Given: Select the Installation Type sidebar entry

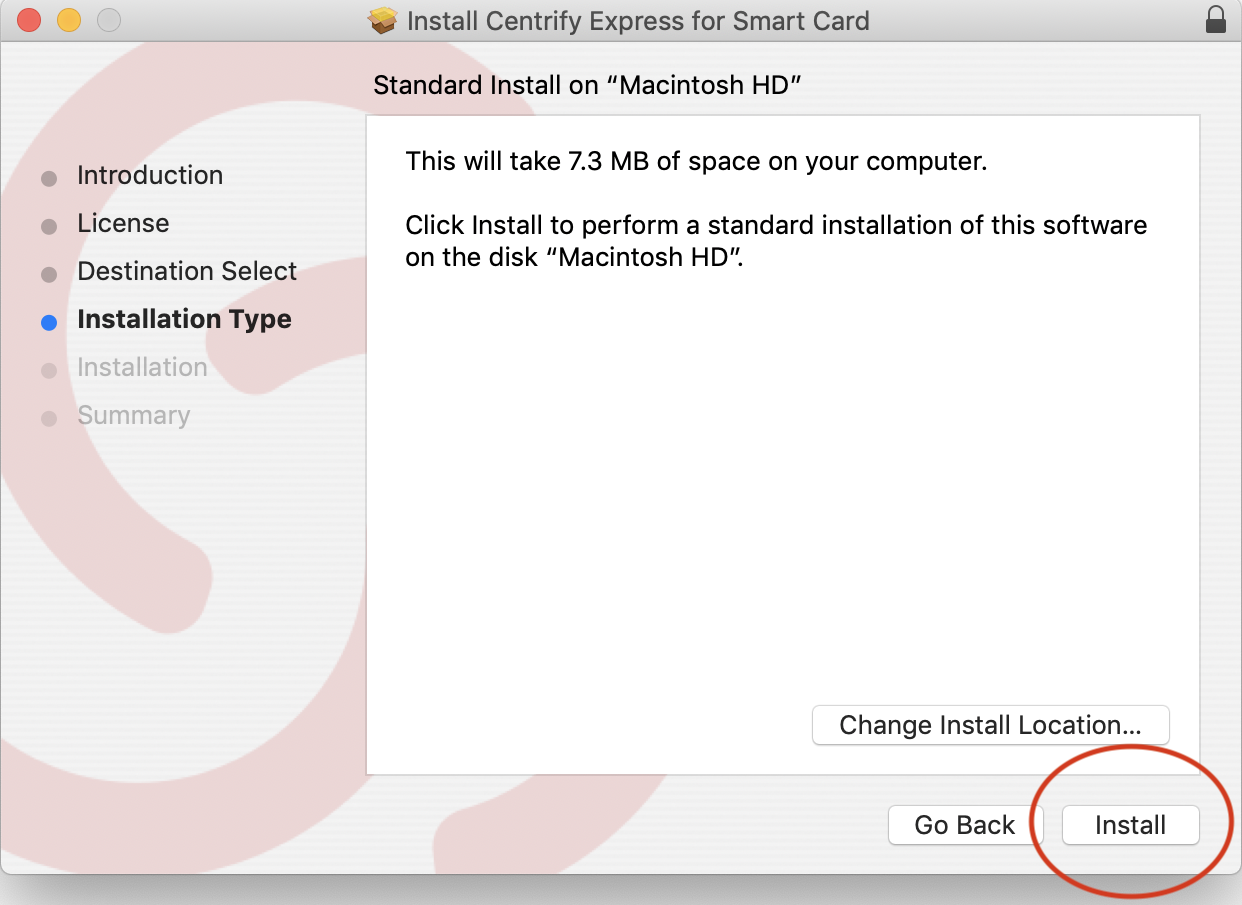Looking at the screenshot, I should 184,320.
